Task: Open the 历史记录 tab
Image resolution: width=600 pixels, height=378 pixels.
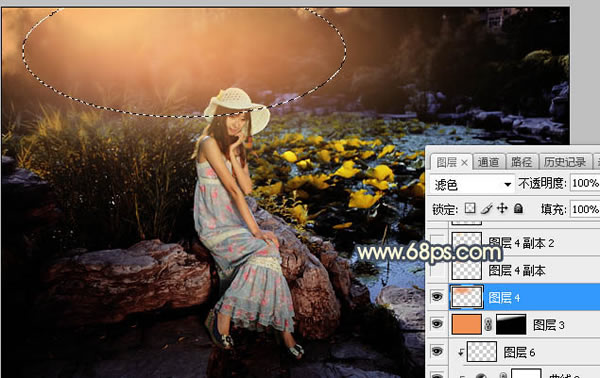Action: [564, 162]
